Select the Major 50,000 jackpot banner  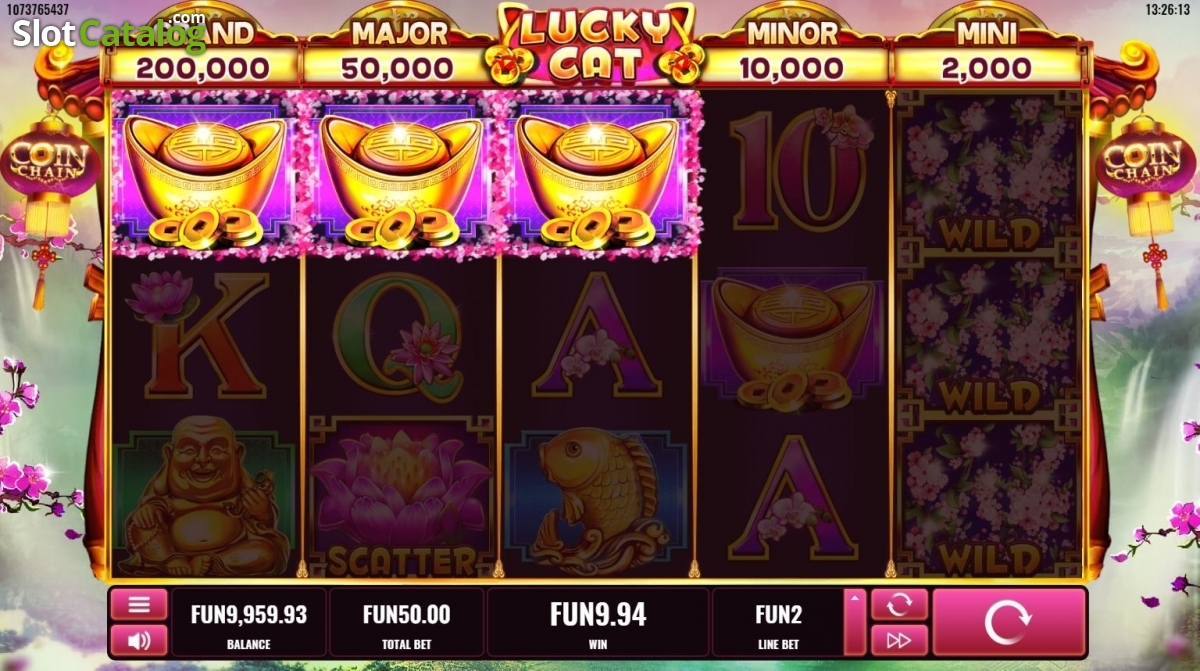click(400, 52)
